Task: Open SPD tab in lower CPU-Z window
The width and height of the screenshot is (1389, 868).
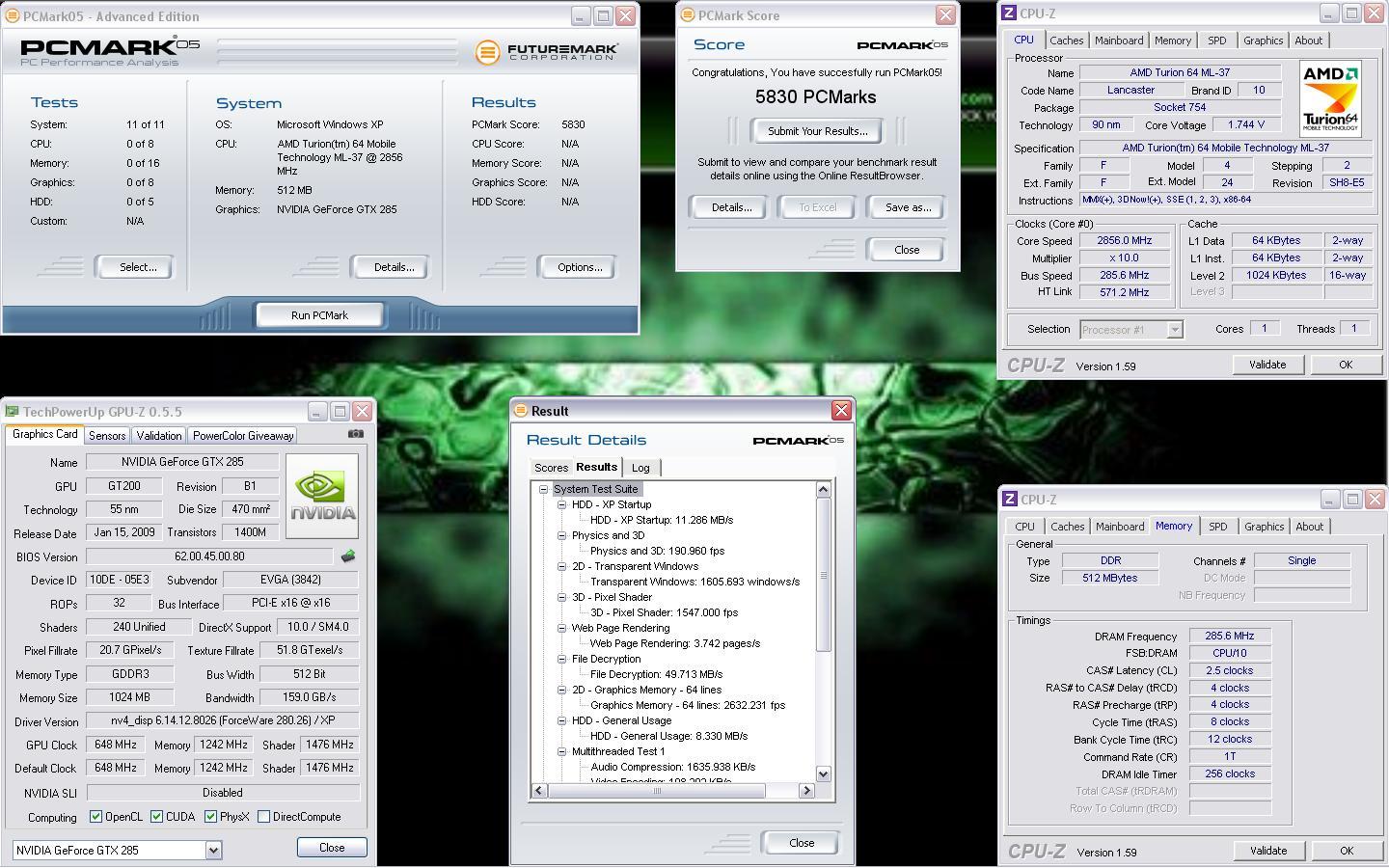Action: [1218, 527]
